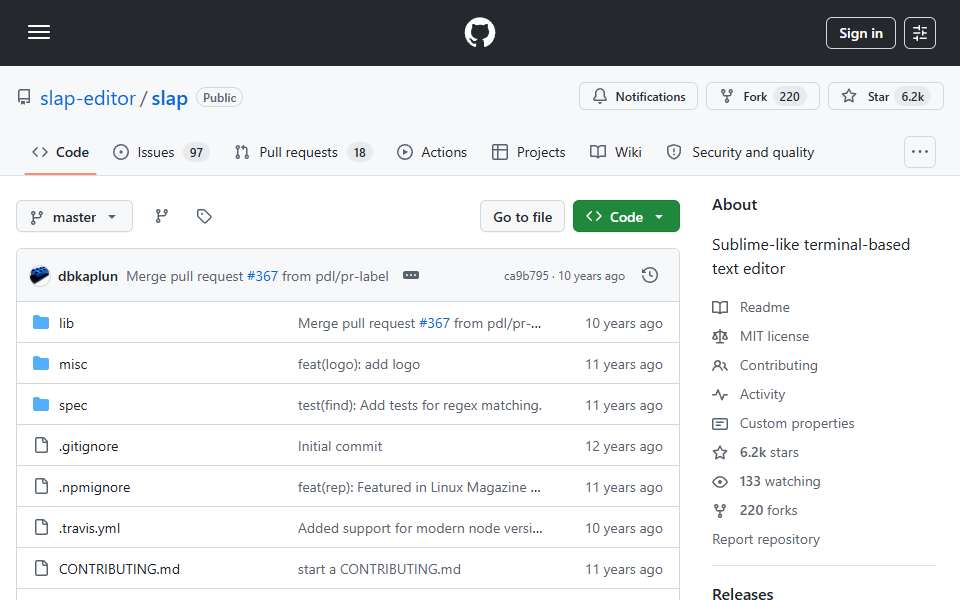Click the spec folder icon
960x600 pixels.
tap(41, 404)
